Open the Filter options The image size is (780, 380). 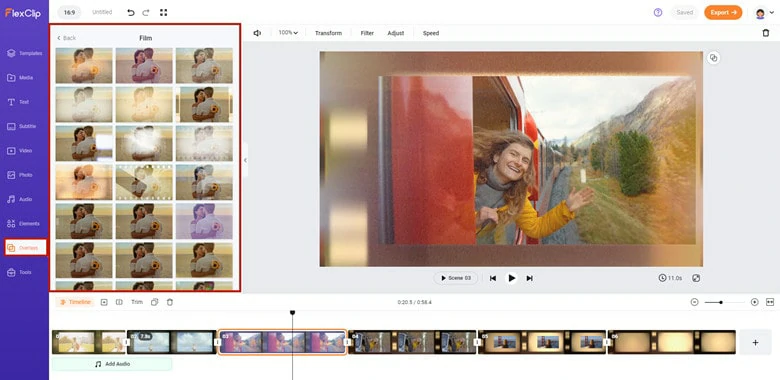(x=367, y=33)
